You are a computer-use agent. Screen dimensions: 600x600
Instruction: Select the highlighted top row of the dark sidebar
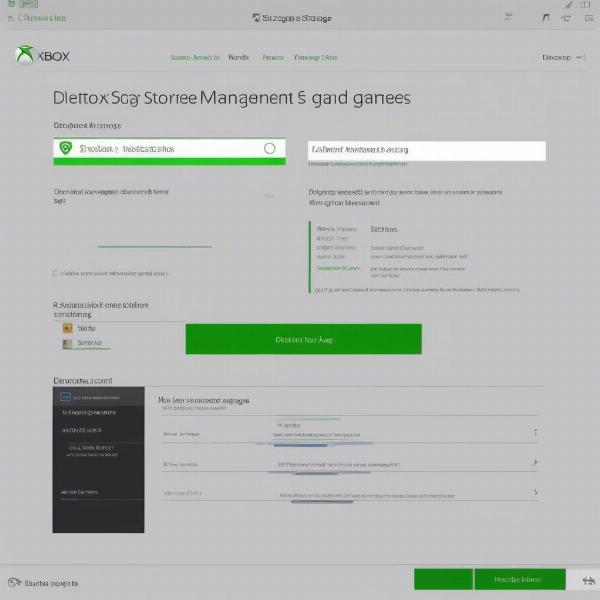(98, 396)
